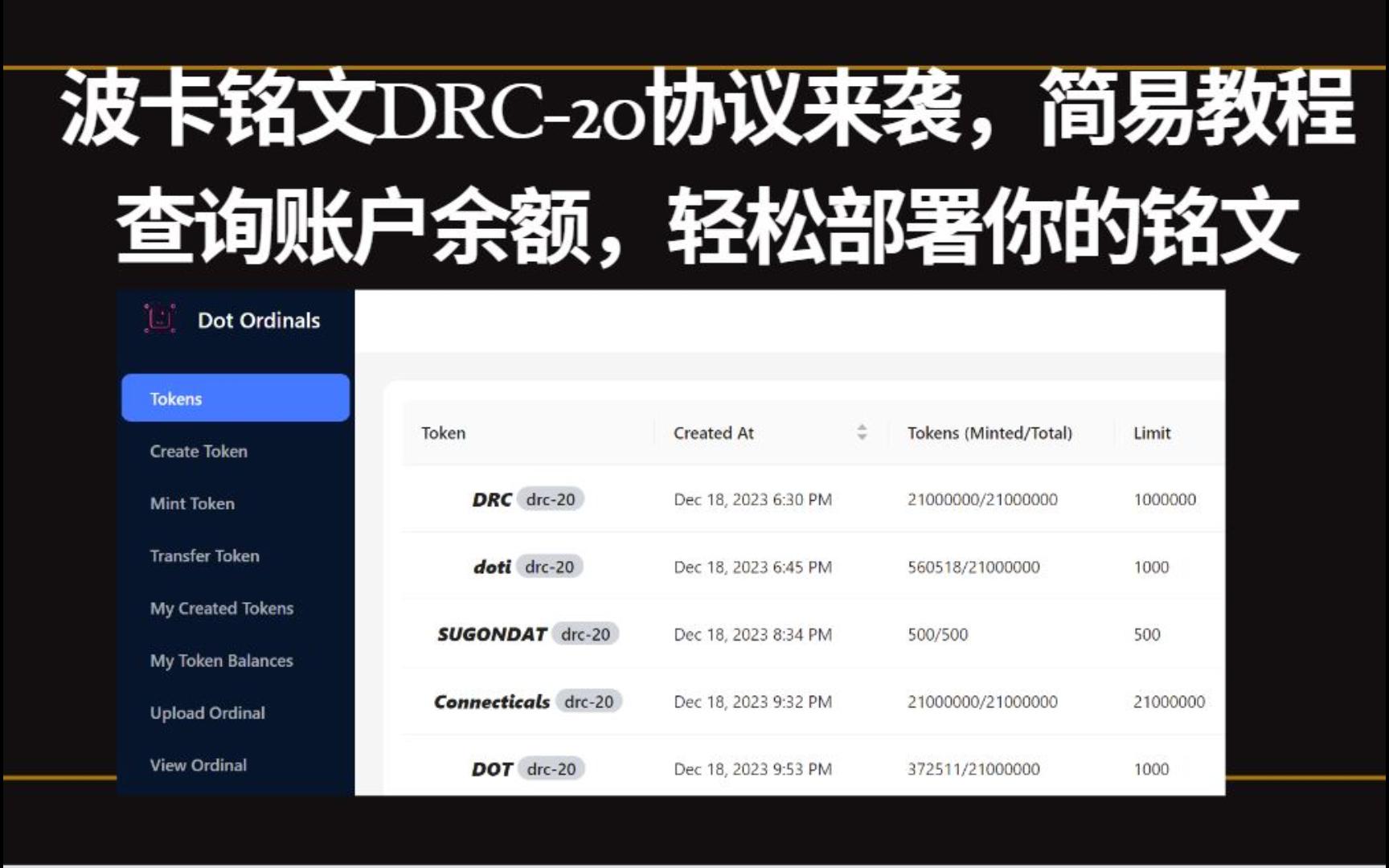Image resolution: width=1389 pixels, height=868 pixels.
Task: Click the Dot Ordinals logo icon
Action: 159,319
